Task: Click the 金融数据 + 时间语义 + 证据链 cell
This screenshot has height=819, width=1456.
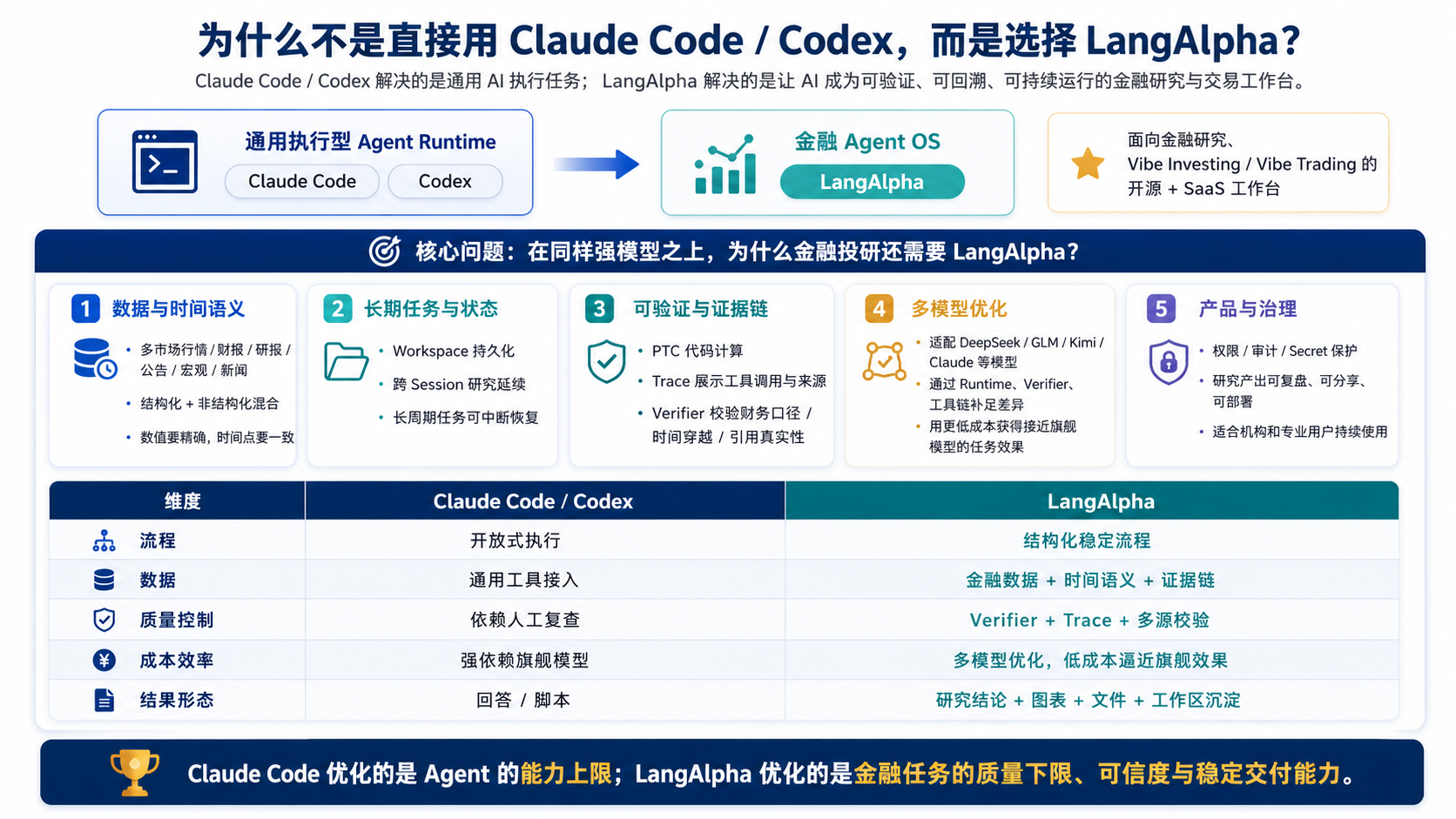Action: (1090, 581)
